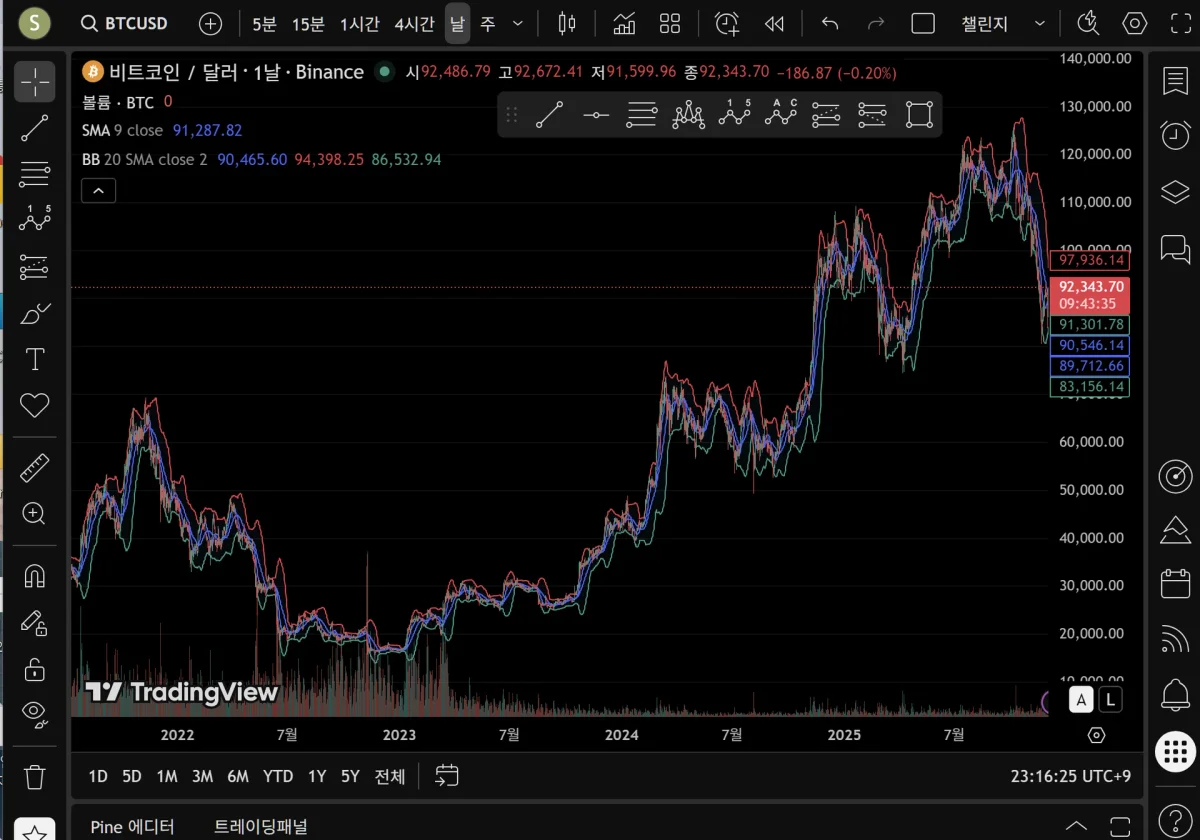Open the candlestick chart style button
The height and width of the screenshot is (840, 1200).
567,23
